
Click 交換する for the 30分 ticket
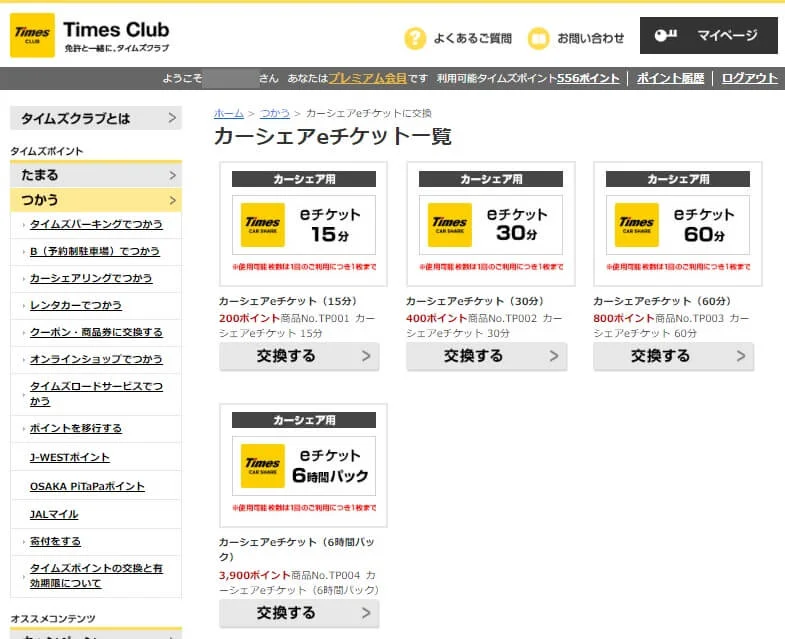click(487, 357)
